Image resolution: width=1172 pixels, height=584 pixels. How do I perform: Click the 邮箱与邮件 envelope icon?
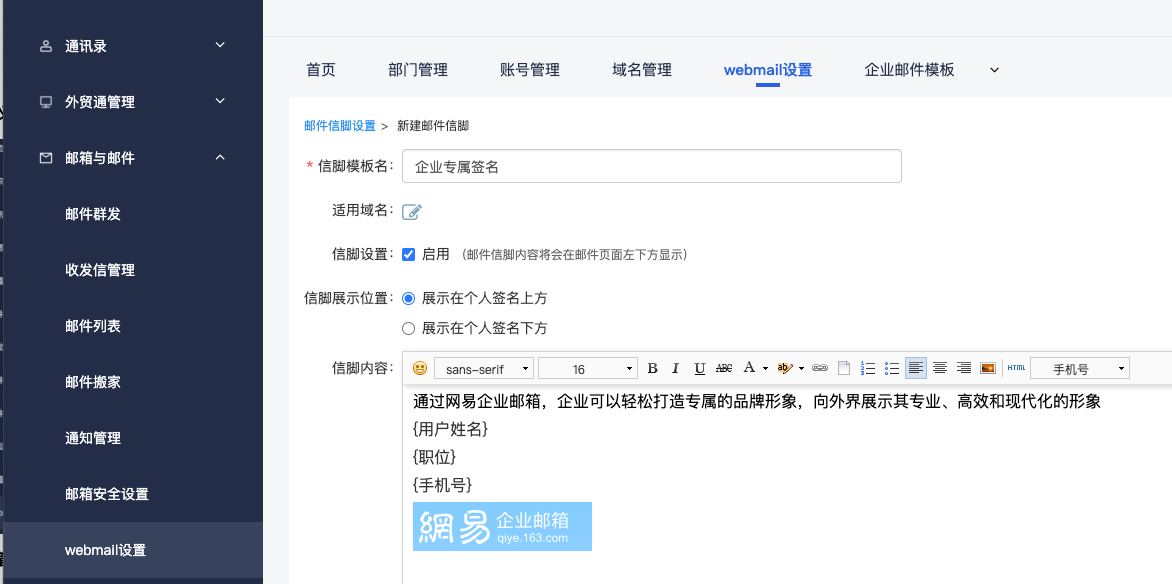pos(46,158)
